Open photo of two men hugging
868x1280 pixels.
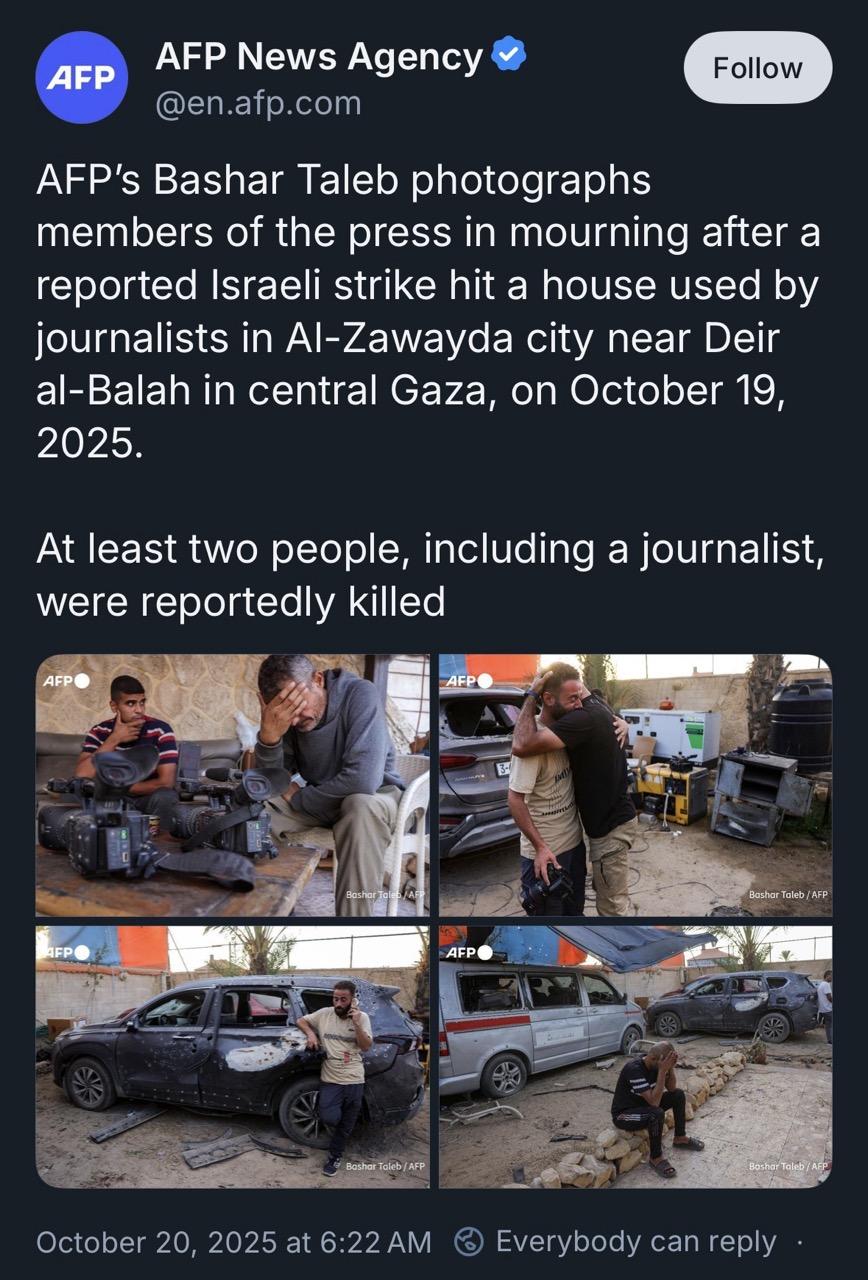pyautogui.click(x=636, y=786)
